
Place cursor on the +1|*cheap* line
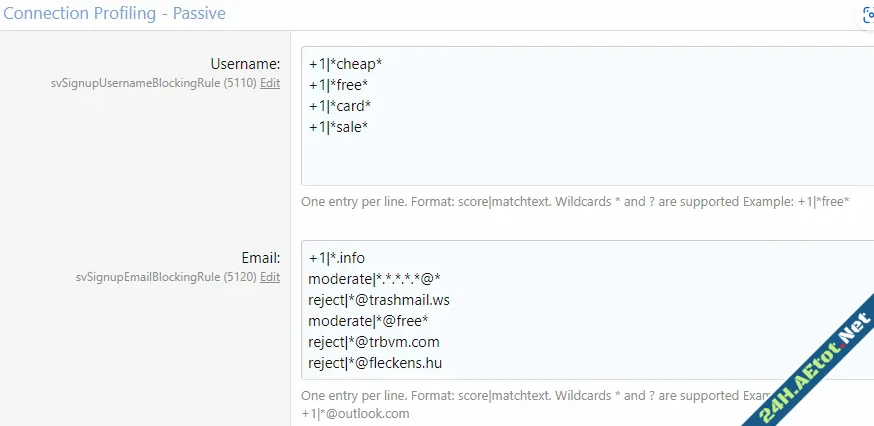[x=346, y=64]
